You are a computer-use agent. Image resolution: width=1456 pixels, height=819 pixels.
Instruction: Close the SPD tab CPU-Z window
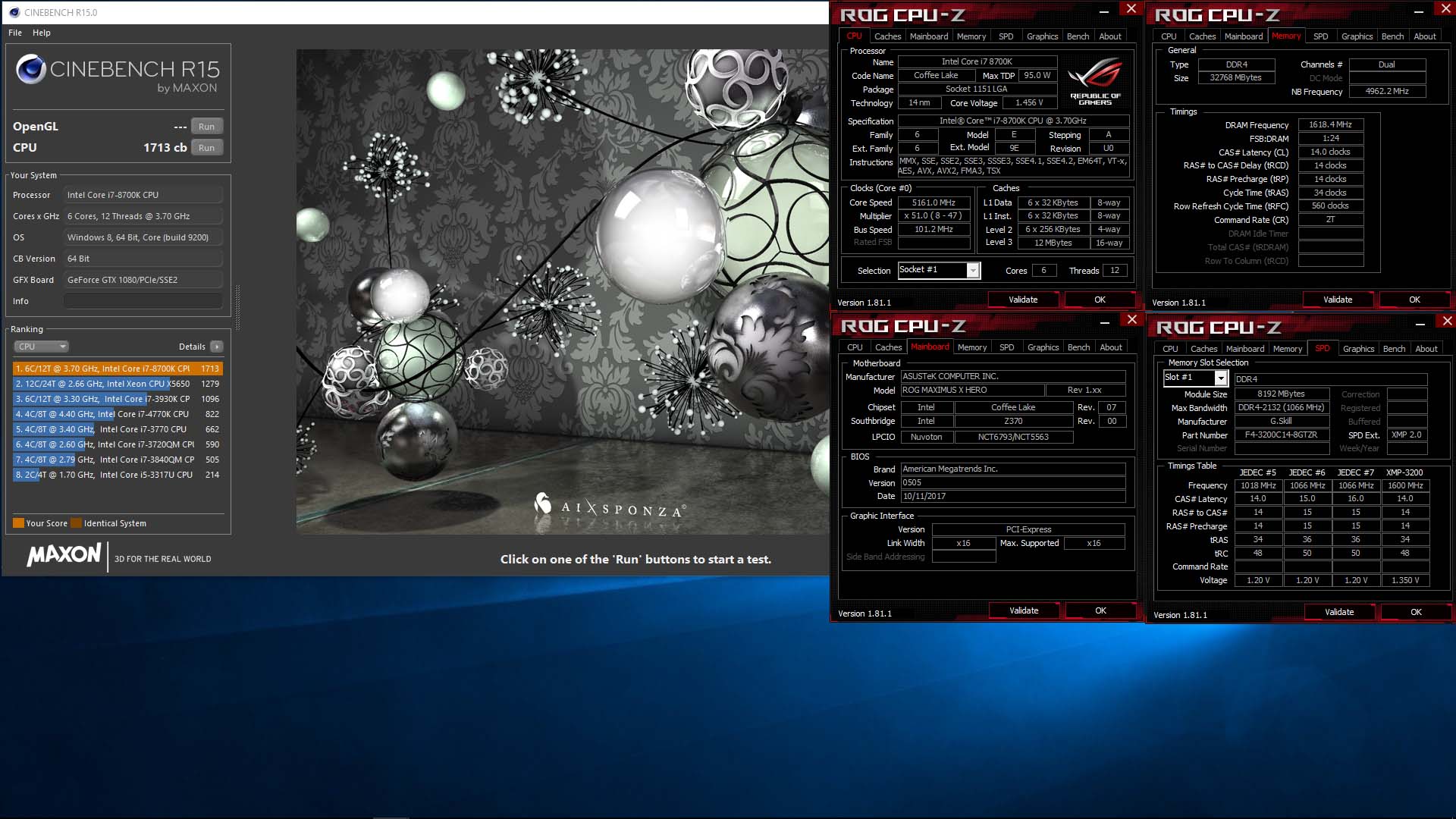point(1447,321)
